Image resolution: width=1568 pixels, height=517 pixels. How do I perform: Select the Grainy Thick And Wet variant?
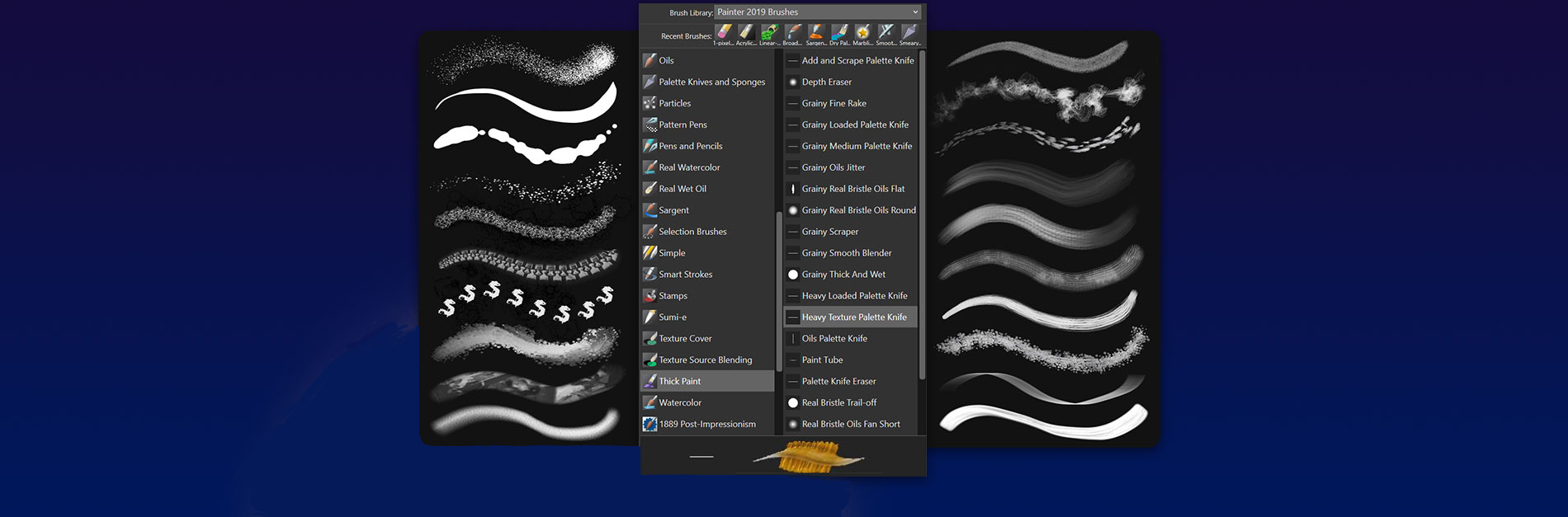(x=850, y=275)
